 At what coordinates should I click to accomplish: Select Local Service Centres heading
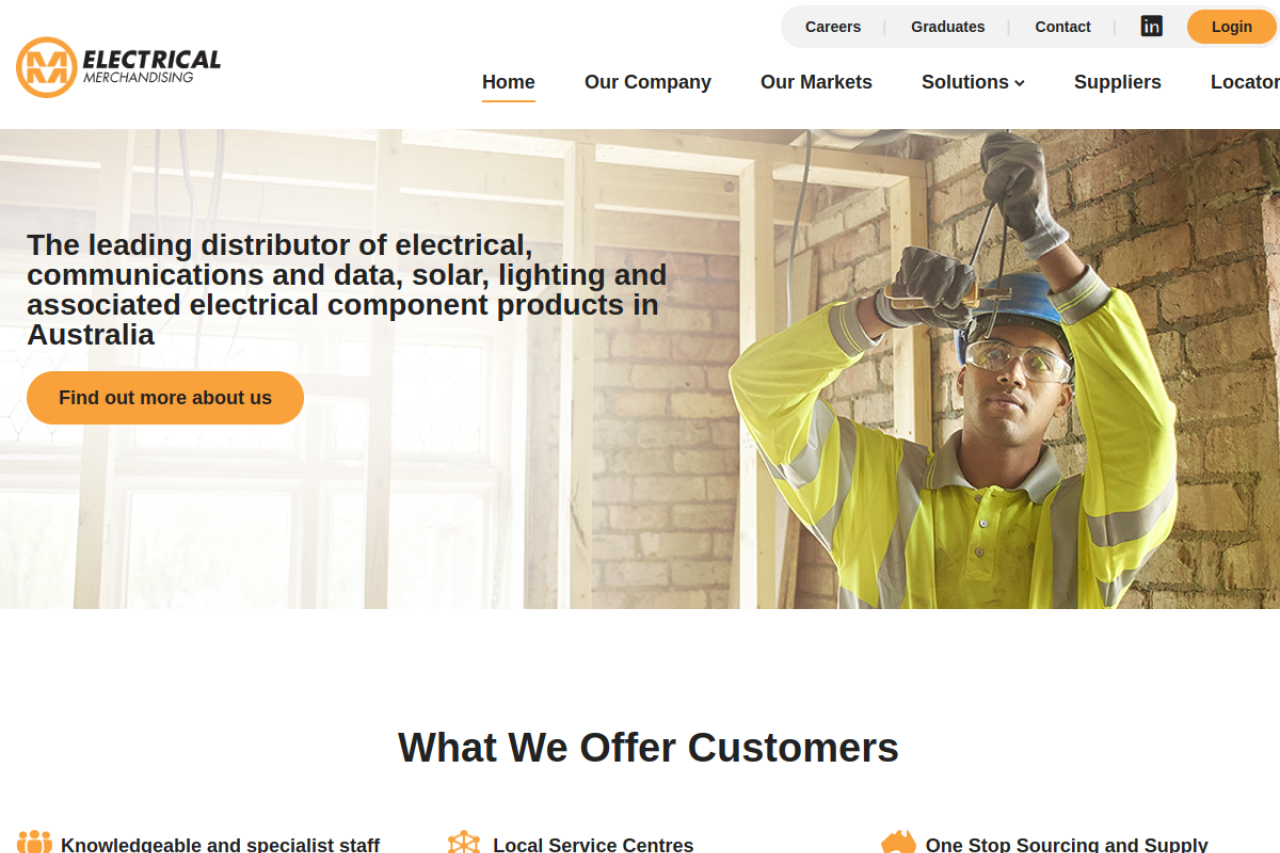[x=593, y=844]
